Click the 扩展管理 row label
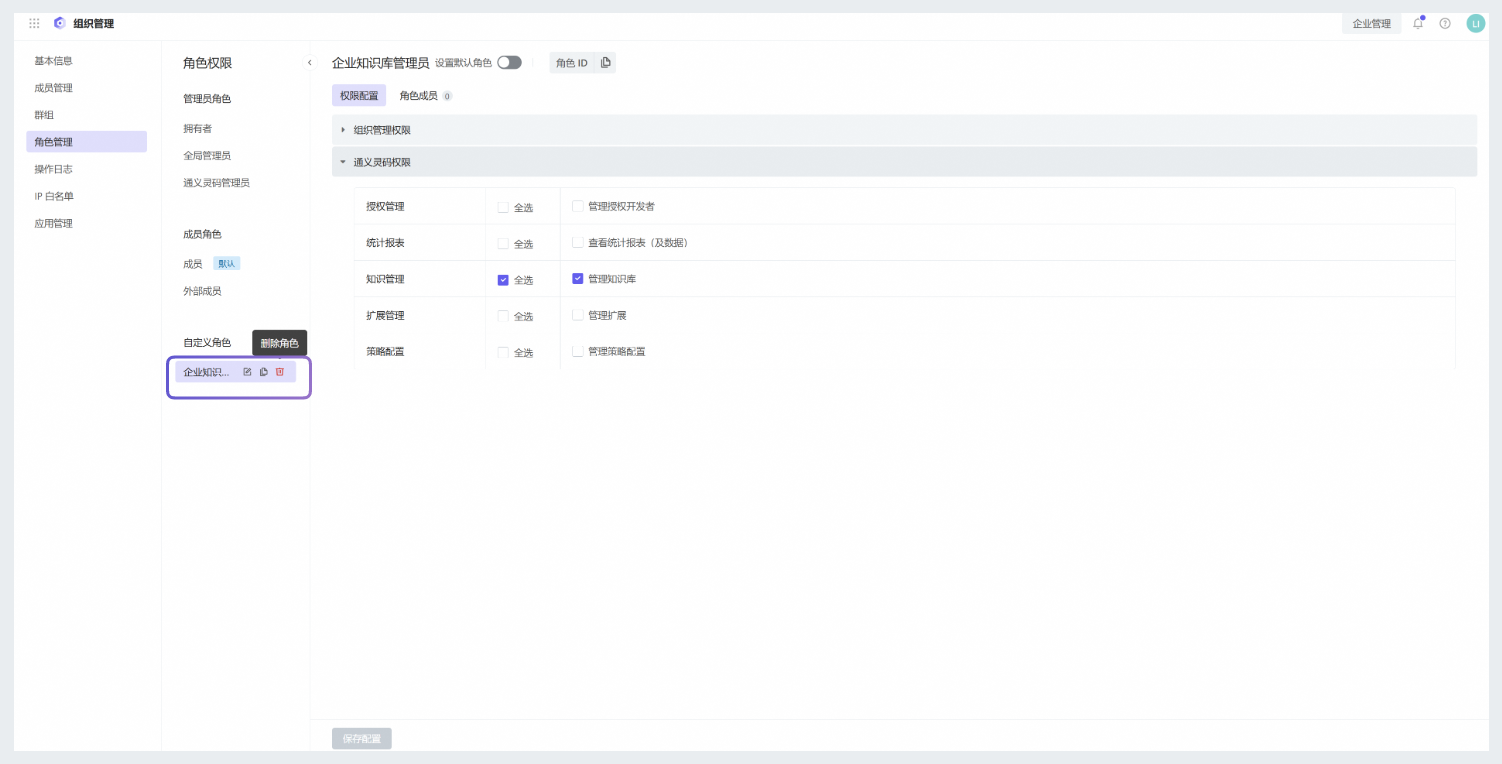The width and height of the screenshot is (1502, 764). [x=385, y=315]
